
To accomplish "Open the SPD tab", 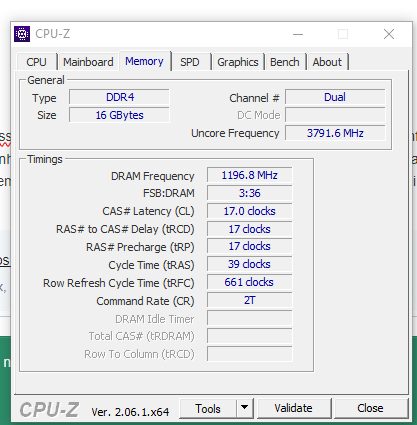I will click(x=190, y=62).
